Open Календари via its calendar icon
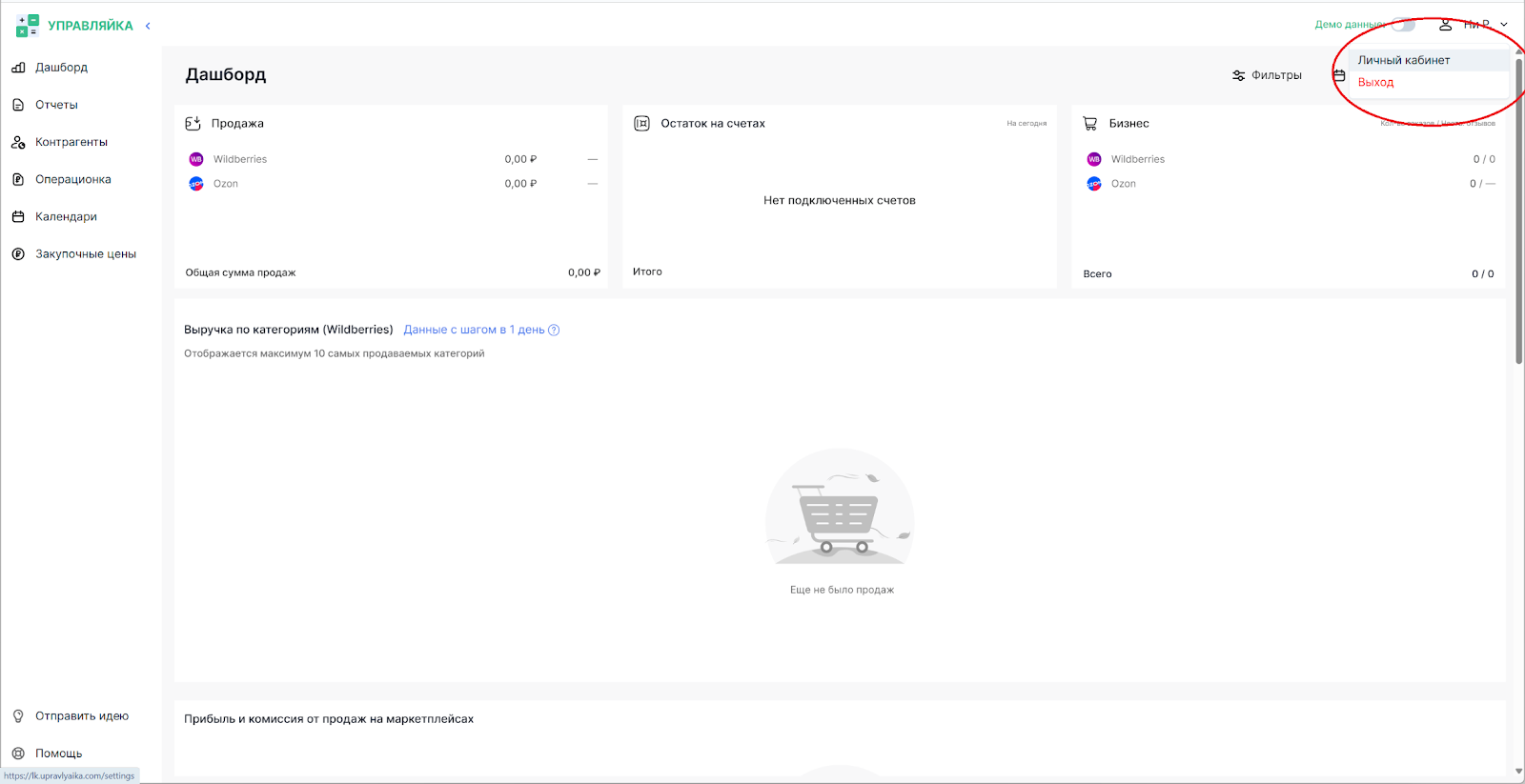This screenshot has height=784, width=1525. click(18, 216)
